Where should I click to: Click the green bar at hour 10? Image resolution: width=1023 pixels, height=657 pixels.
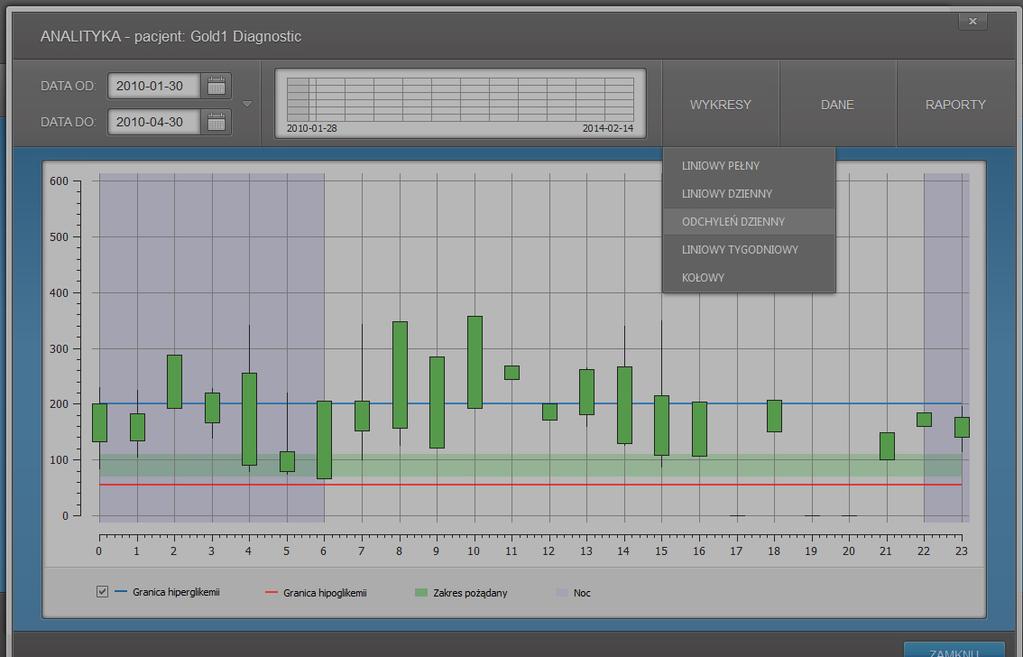[475, 362]
